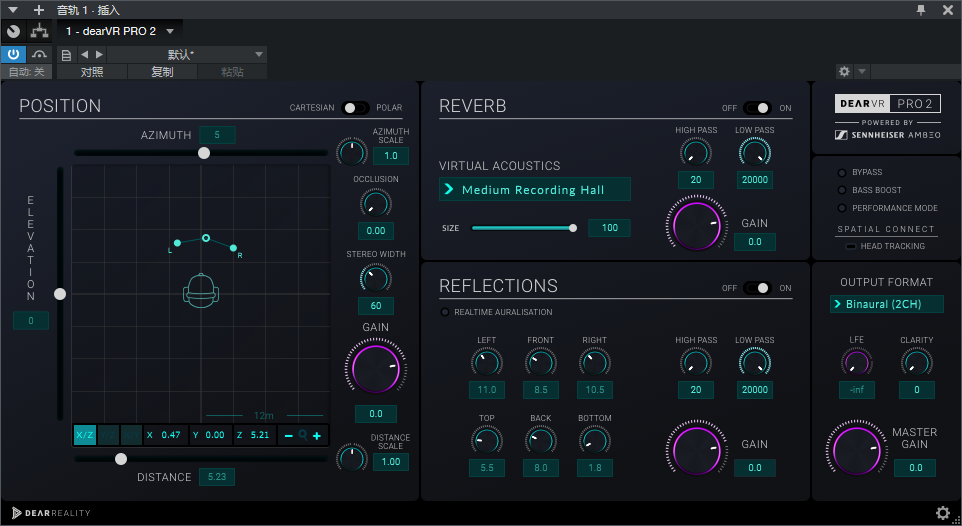The image size is (962, 526).
Task: Toggle Head Tracking
Action: pyautogui.click(x=850, y=246)
